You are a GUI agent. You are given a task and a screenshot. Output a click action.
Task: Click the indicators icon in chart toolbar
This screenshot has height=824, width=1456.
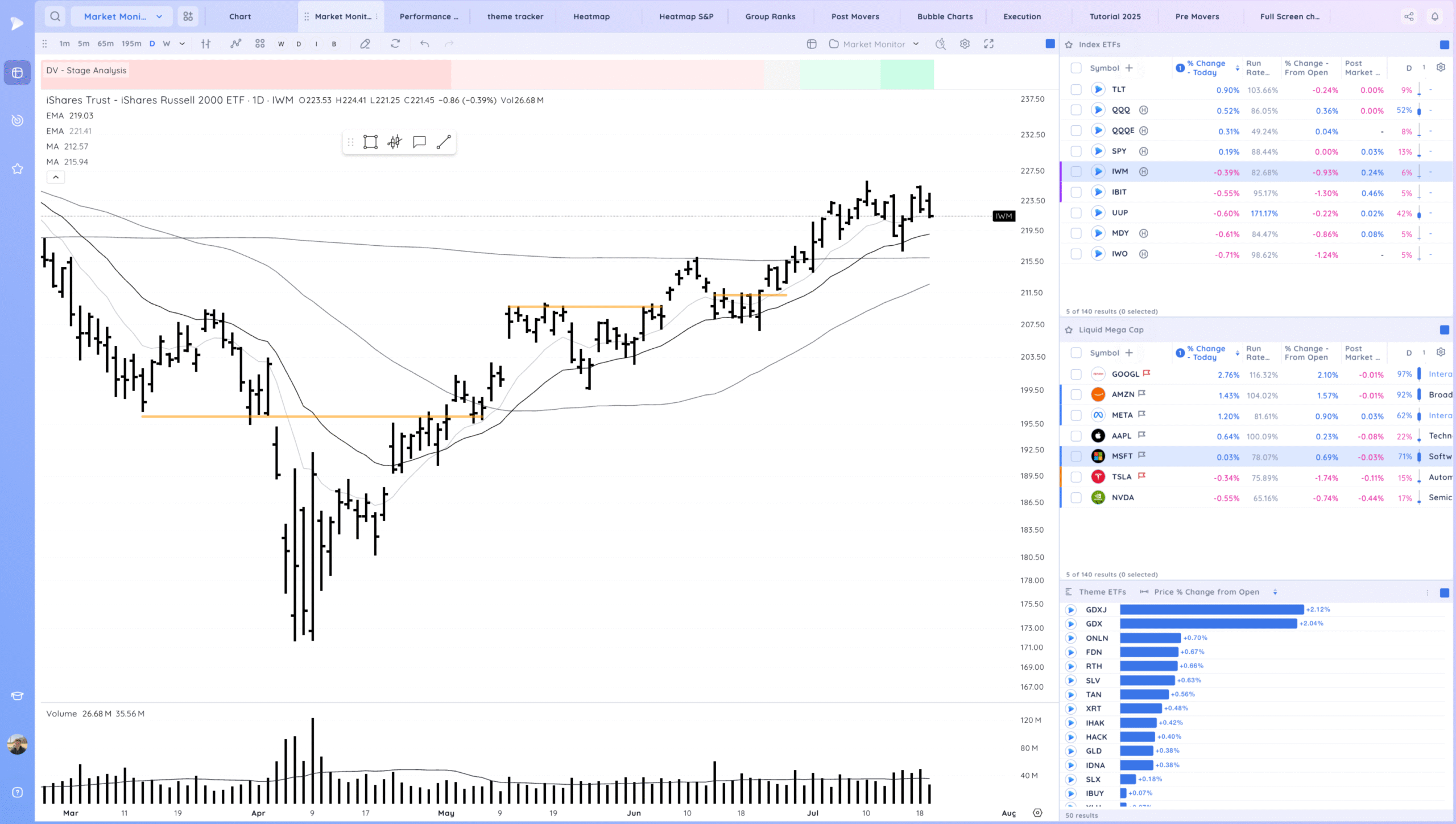(x=235, y=44)
